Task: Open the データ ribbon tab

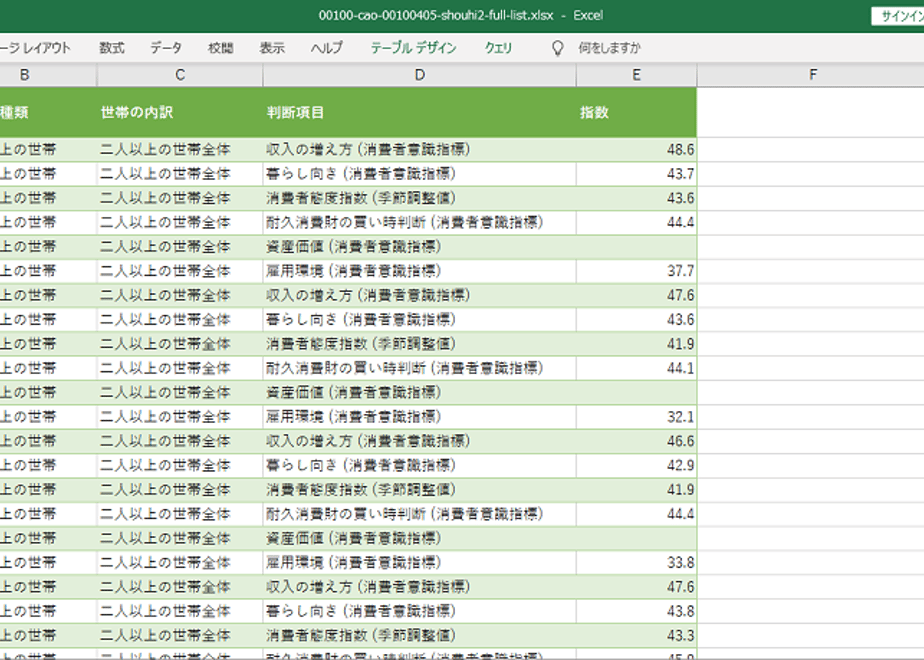Action: click(x=166, y=48)
